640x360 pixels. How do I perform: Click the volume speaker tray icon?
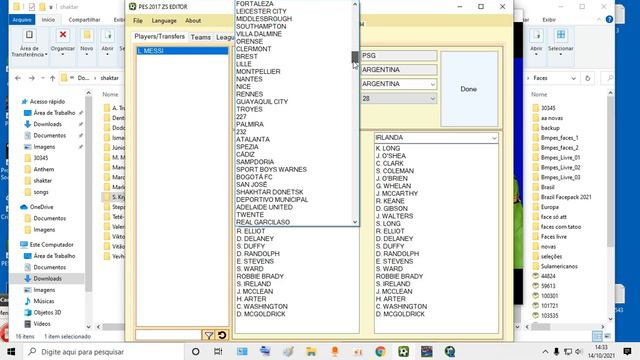[578, 351]
